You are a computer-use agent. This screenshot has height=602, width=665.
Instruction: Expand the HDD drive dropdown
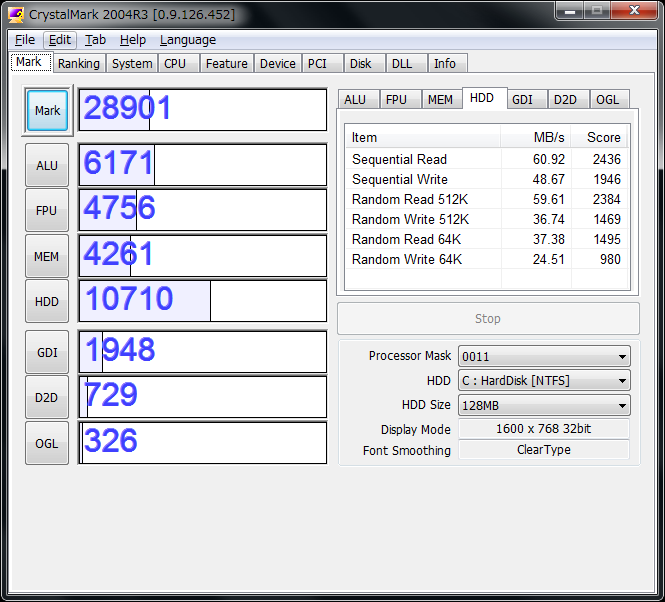click(544, 381)
